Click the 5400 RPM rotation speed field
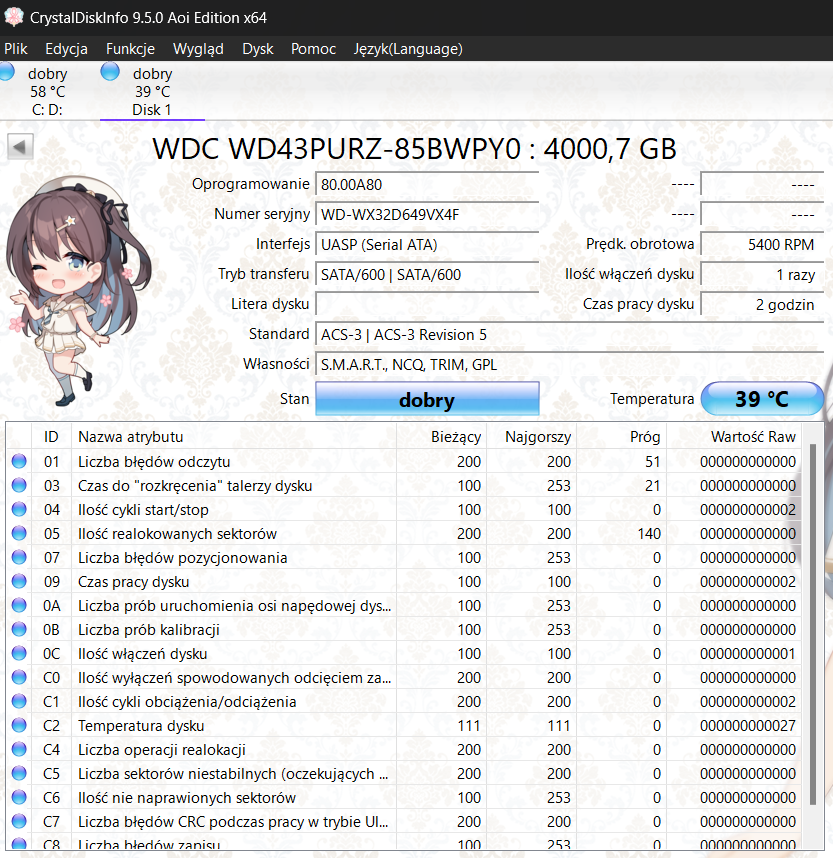 [762, 245]
